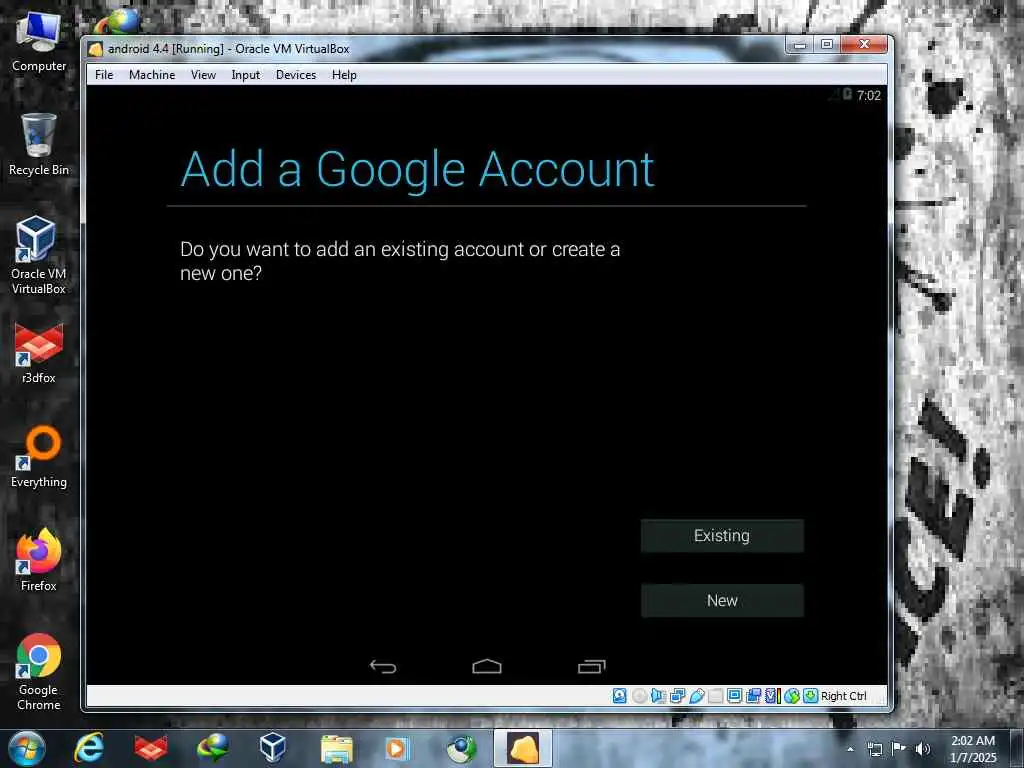Screen dimensions: 1024x768
Task: Click the Action Center flag tray icon
Action: click(x=899, y=749)
